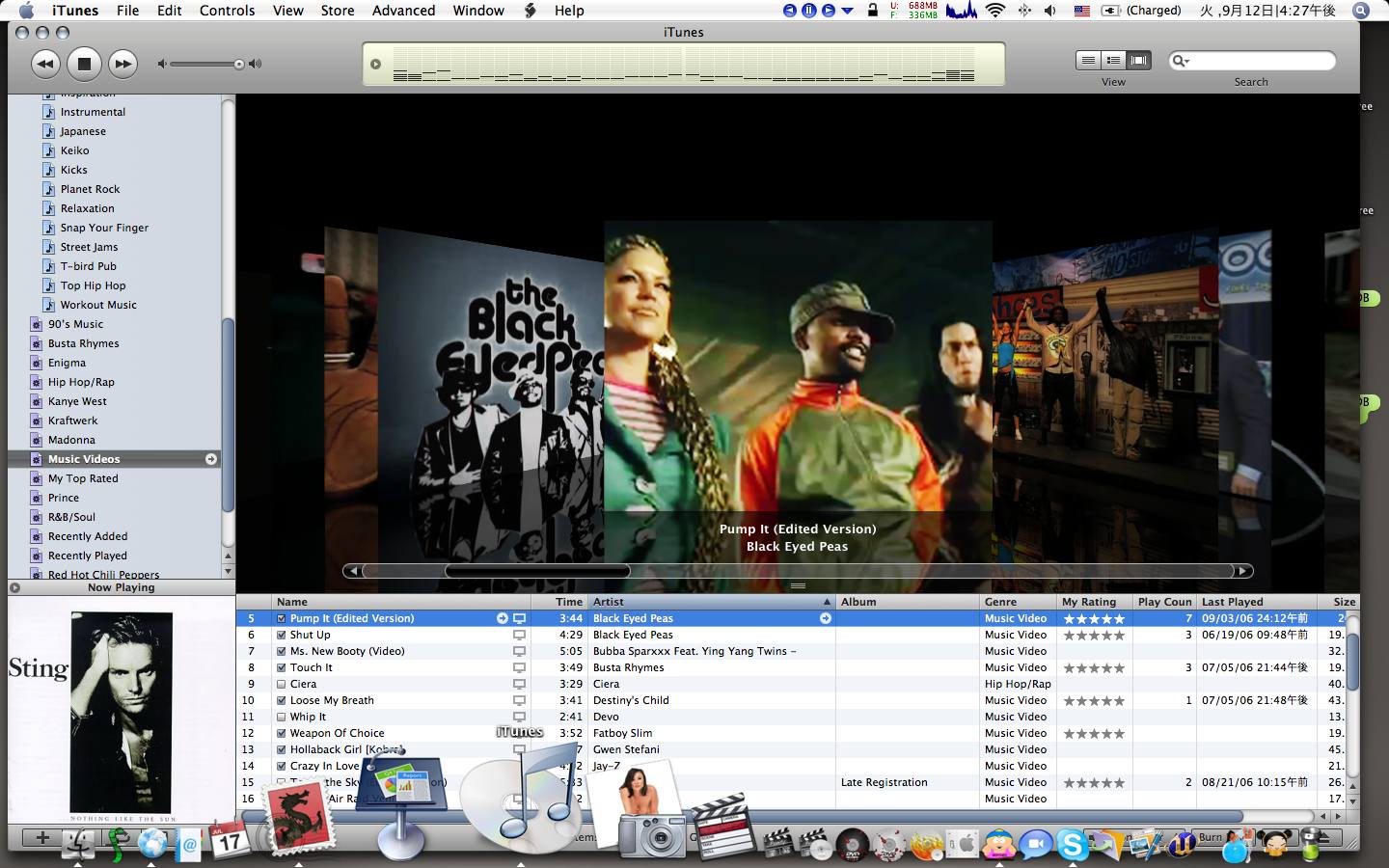1389x868 pixels.
Task: Click the Wi-Fi status icon
Action: click(x=995, y=11)
